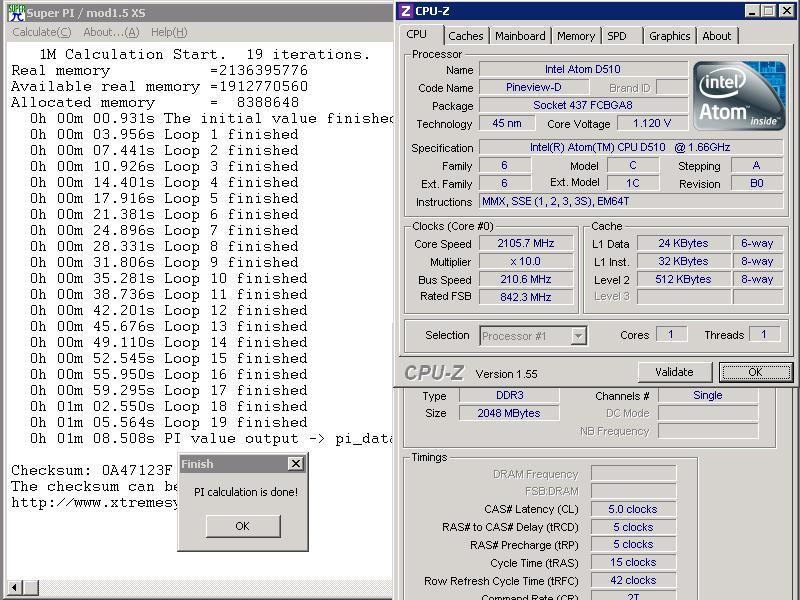This screenshot has height=600, width=800.
Task: Click the 'PI value output' line
Action: (211, 439)
